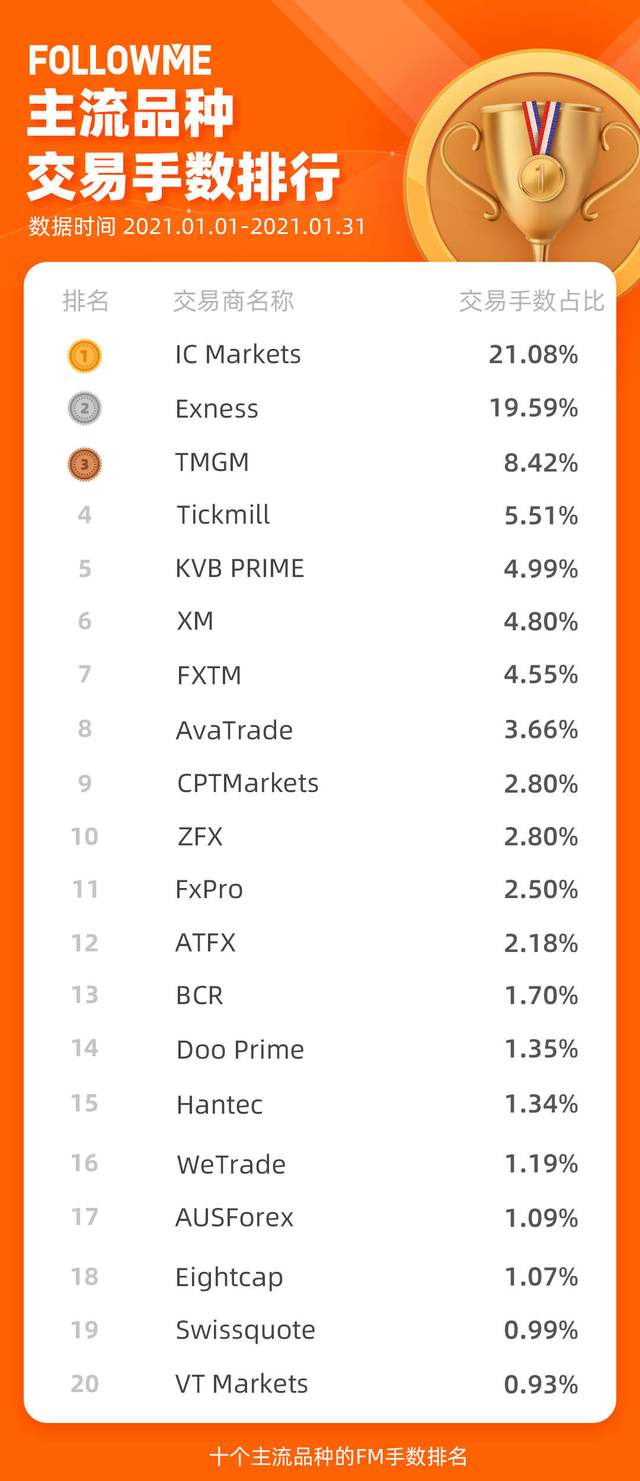Viewport: 640px width, 1481px height.
Task: Click VT Markets at rank 20
Action: coord(242,1384)
